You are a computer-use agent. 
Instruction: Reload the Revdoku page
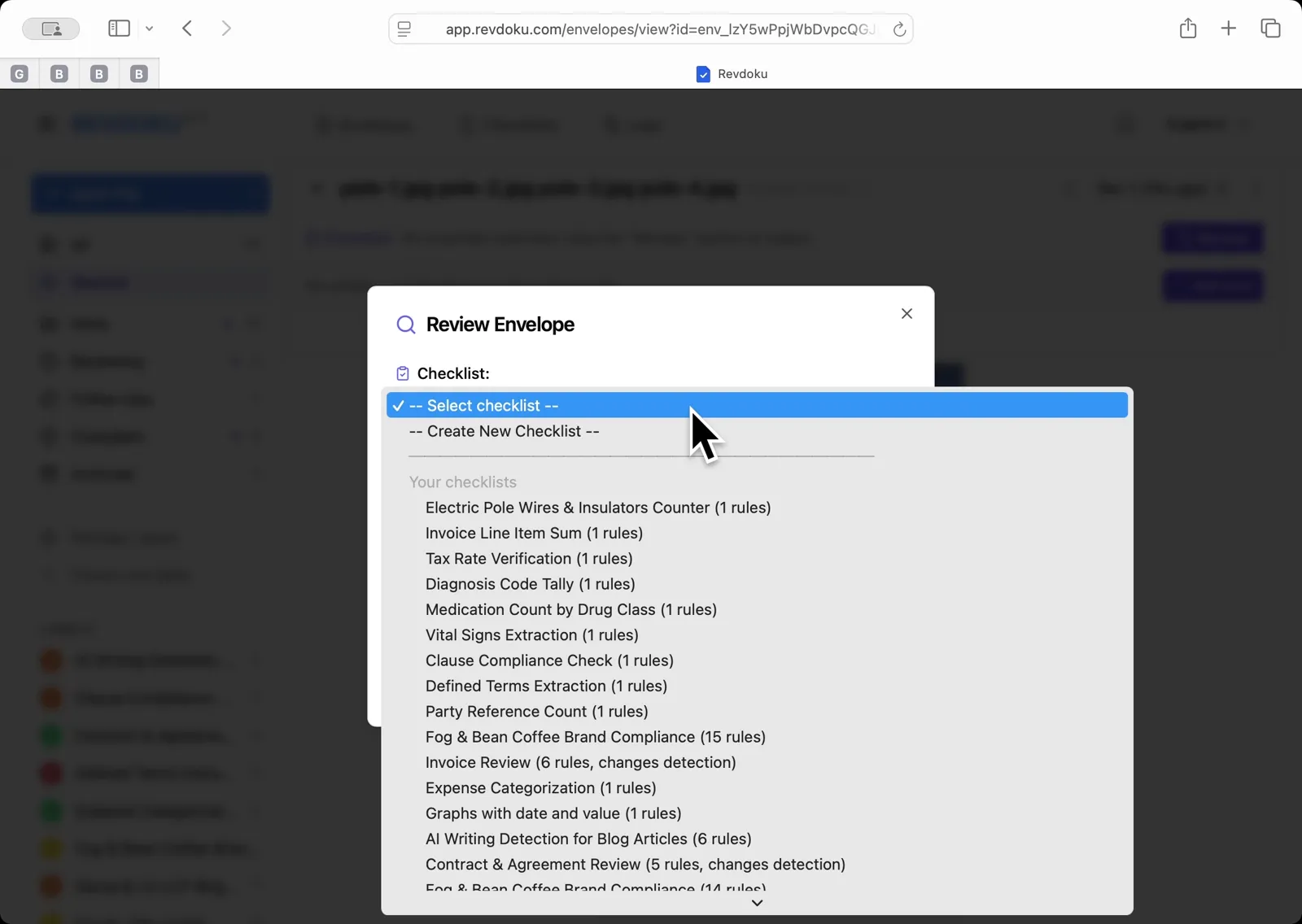pos(899,29)
